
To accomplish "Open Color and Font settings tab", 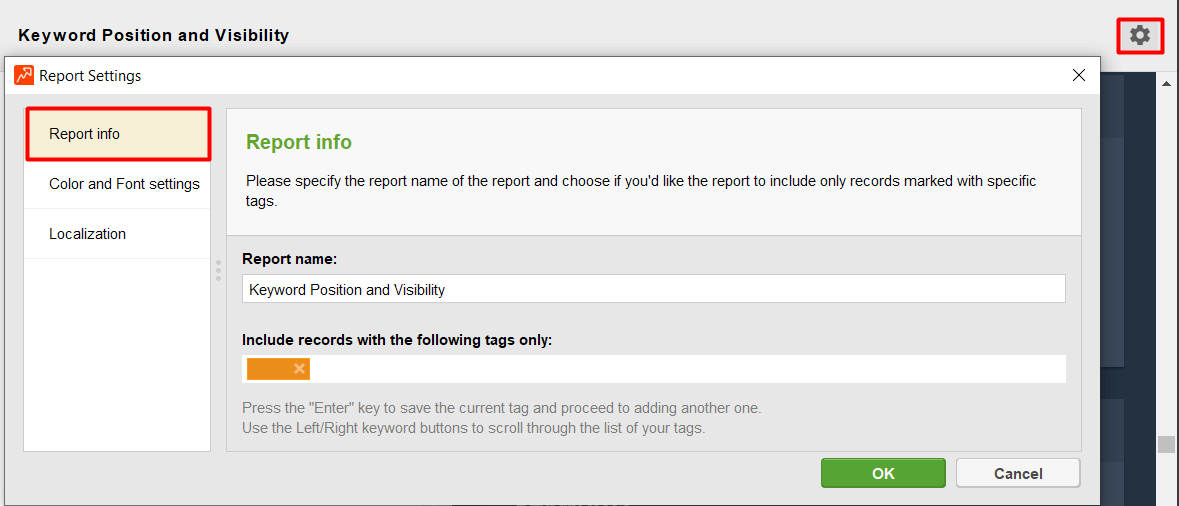I will pyautogui.click(x=118, y=184).
